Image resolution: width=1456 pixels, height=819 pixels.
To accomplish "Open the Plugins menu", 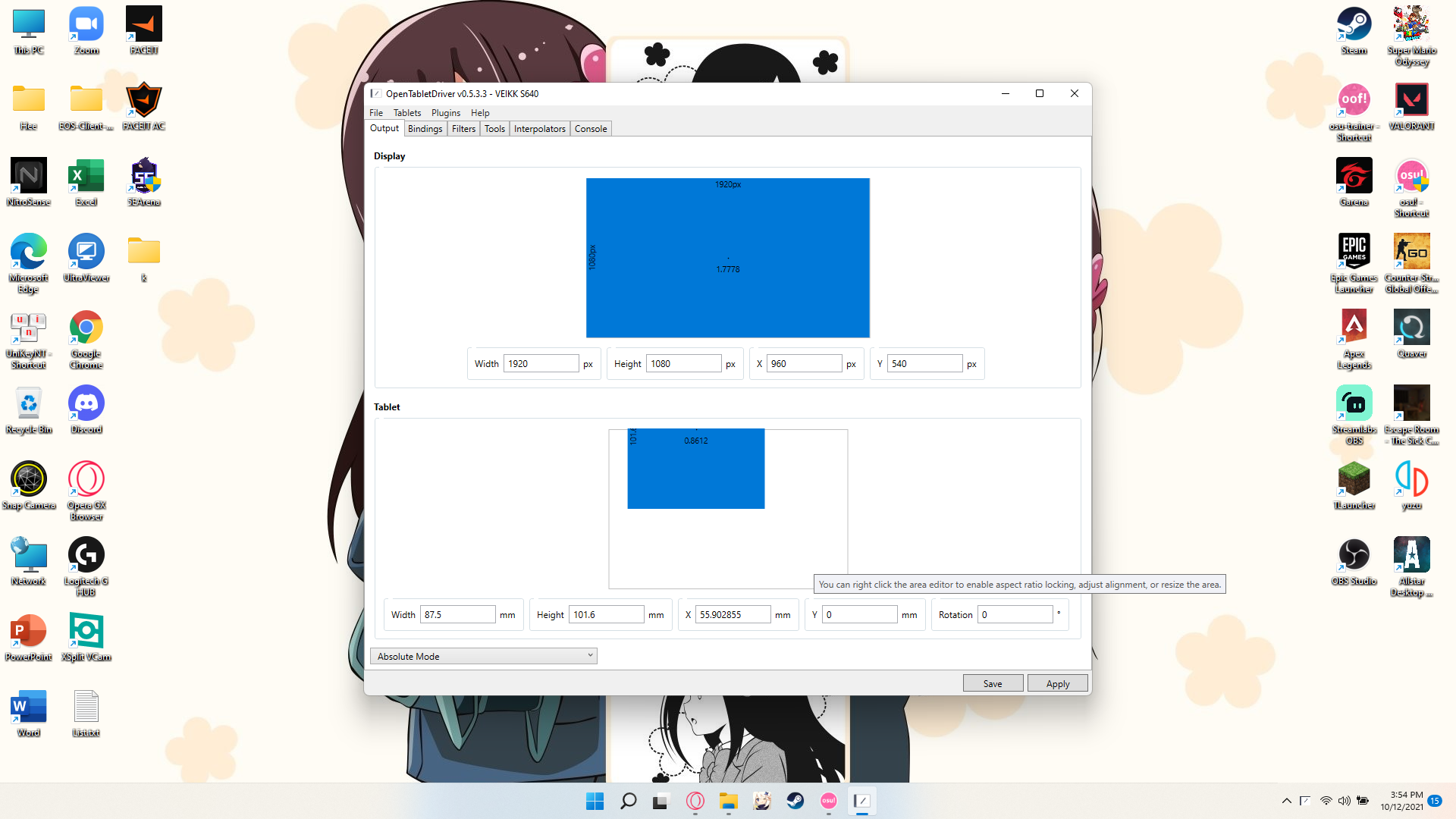I will 446,113.
